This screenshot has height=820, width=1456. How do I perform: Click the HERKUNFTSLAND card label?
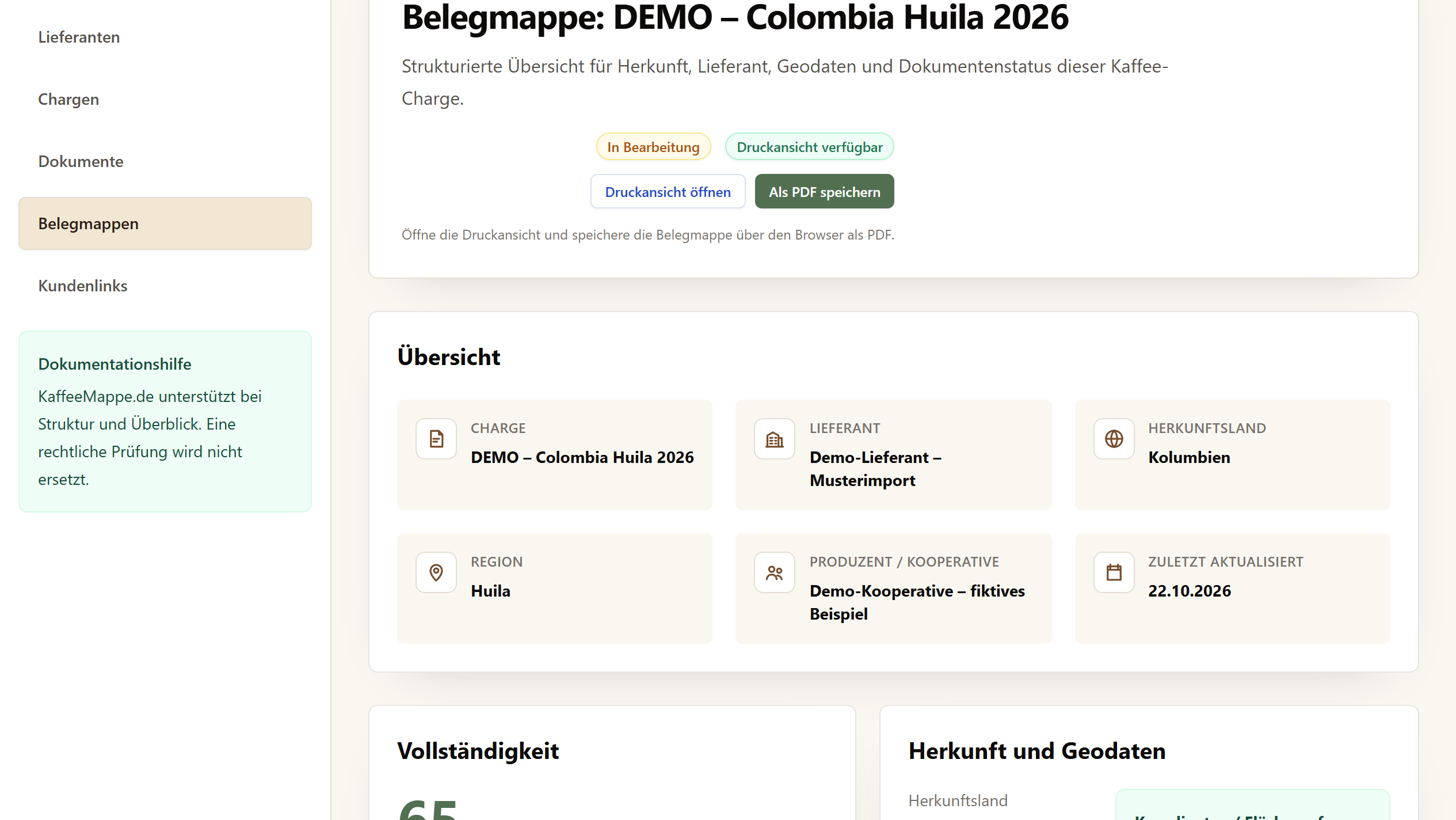point(1207,428)
